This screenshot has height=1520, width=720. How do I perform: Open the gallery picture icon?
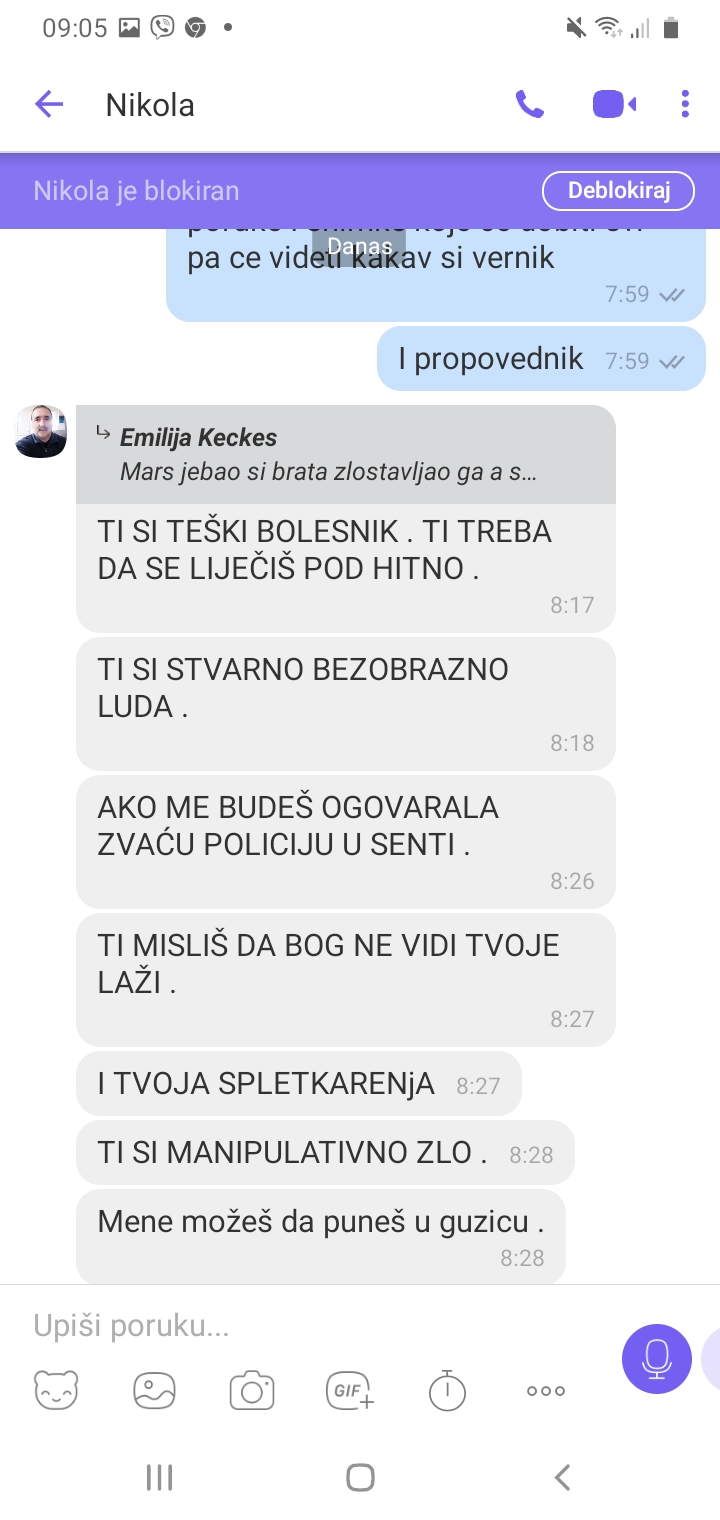(154, 1390)
